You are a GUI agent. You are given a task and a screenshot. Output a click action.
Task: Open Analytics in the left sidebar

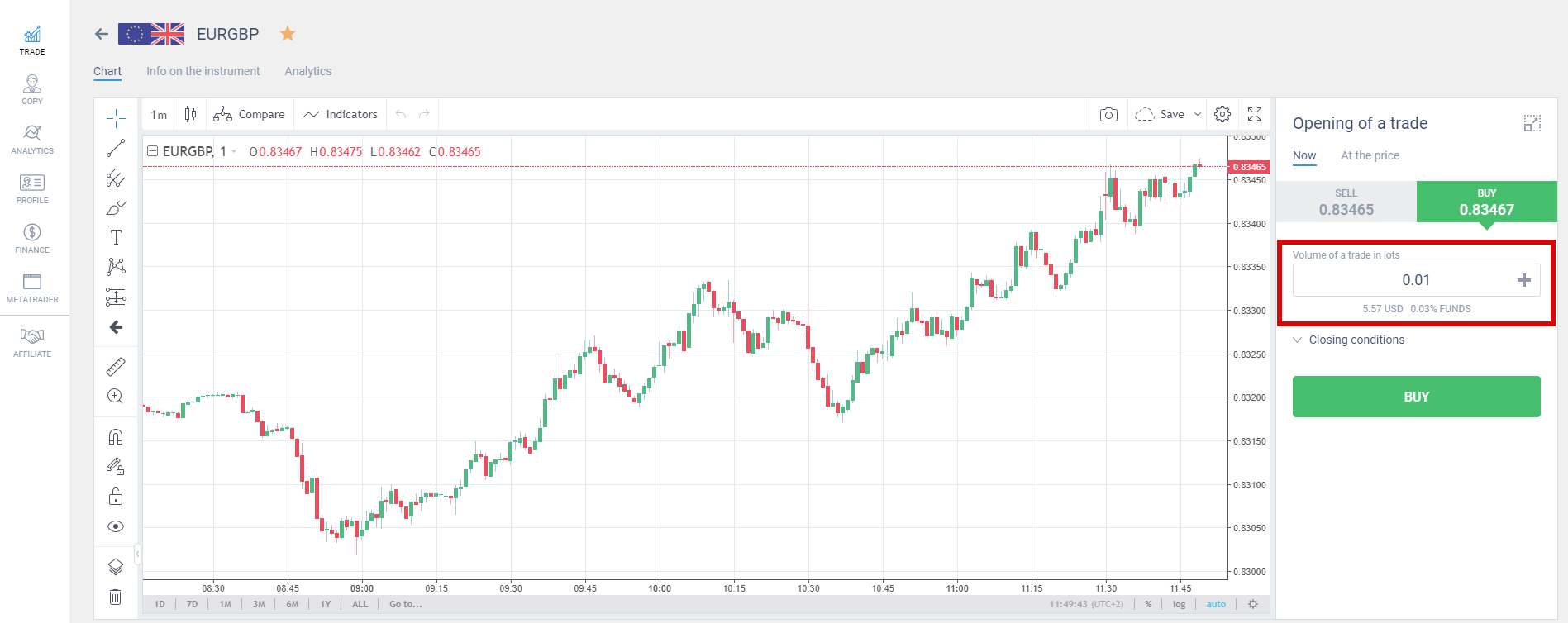tap(32, 140)
